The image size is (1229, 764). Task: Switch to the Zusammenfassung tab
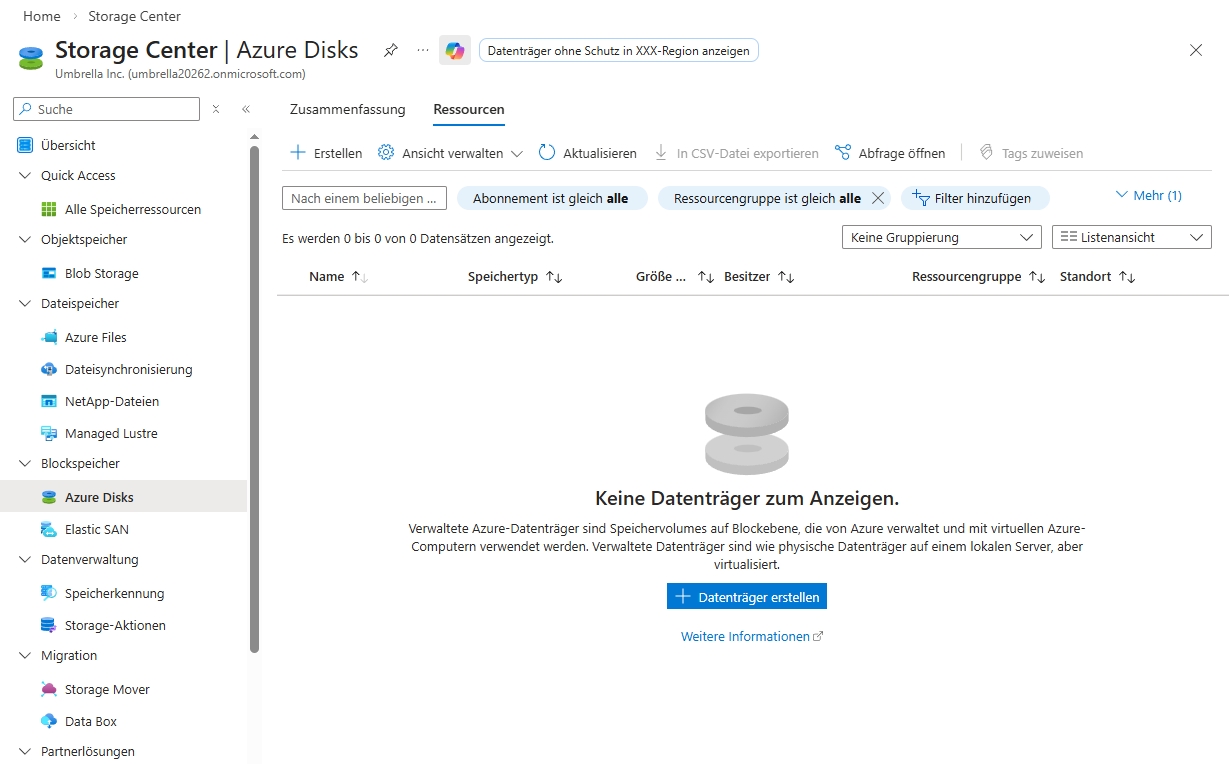coord(347,109)
